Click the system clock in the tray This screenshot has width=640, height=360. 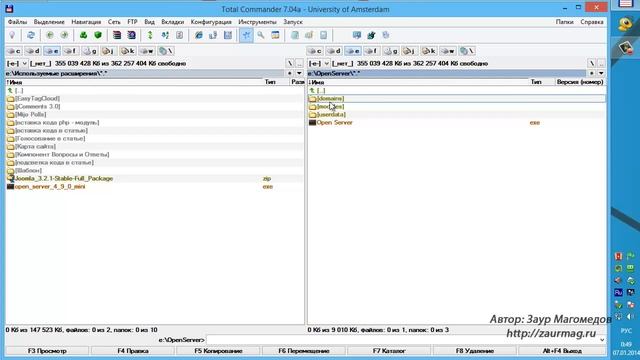(x=626, y=348)
